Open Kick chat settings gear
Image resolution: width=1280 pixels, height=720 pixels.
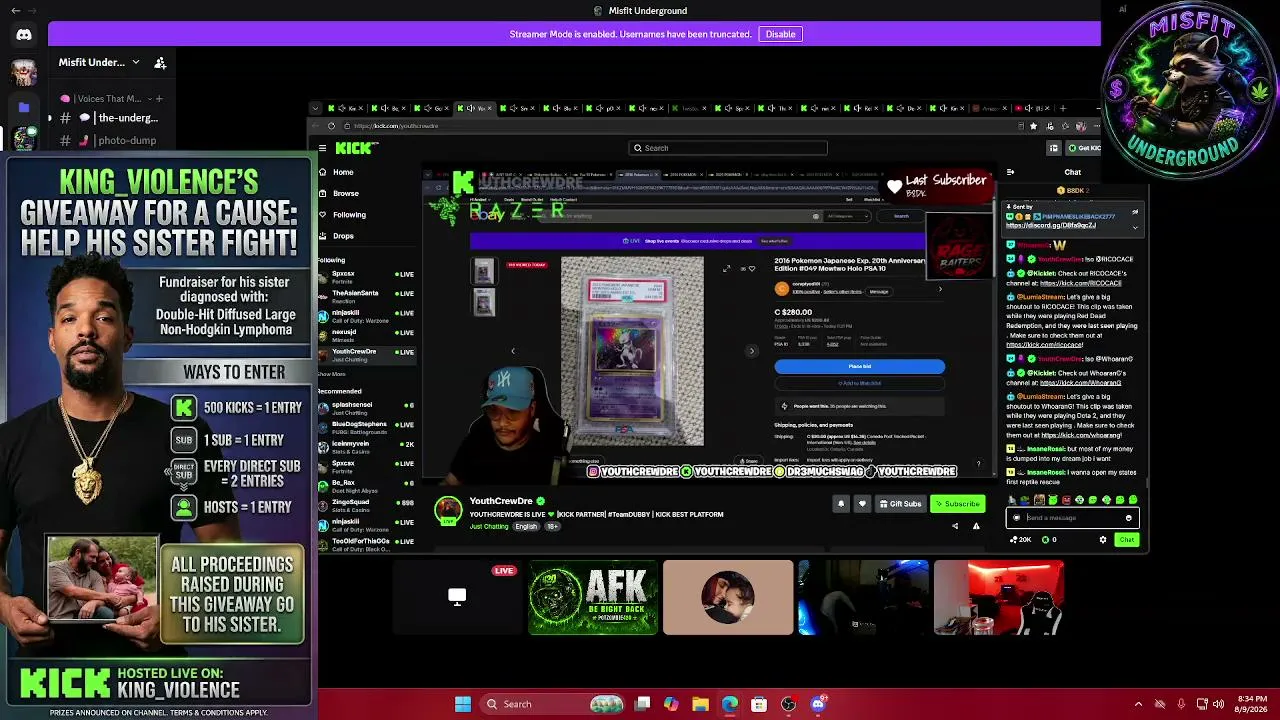pos(1103,540)
